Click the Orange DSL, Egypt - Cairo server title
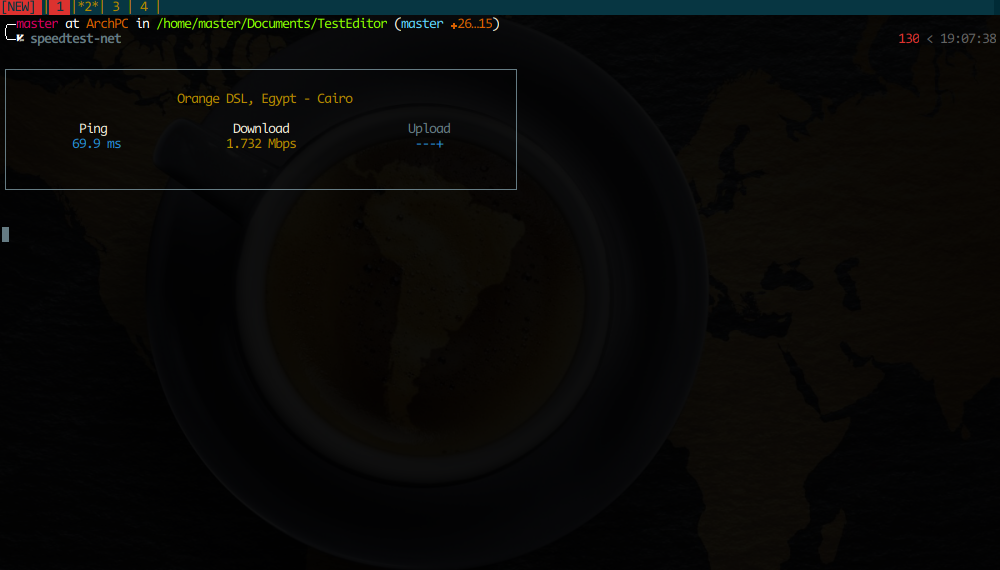The image size is (1000, 570). point(264,99)
